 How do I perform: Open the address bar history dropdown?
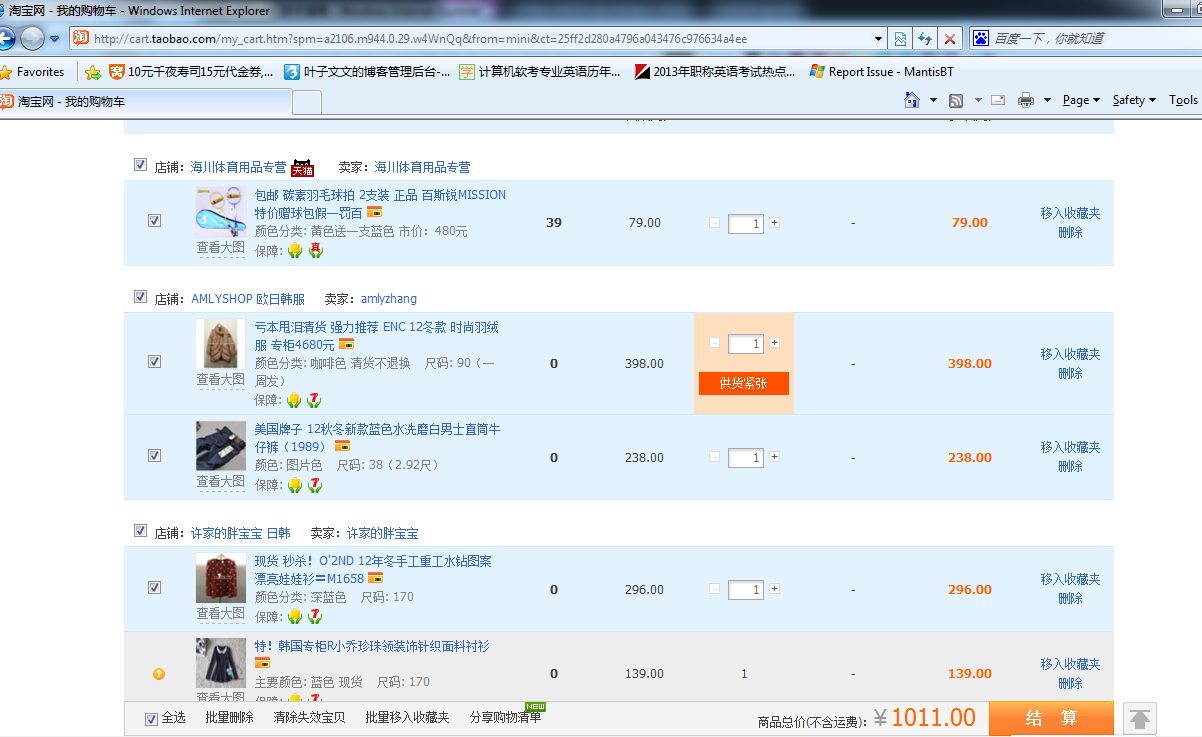click(878, 39)
